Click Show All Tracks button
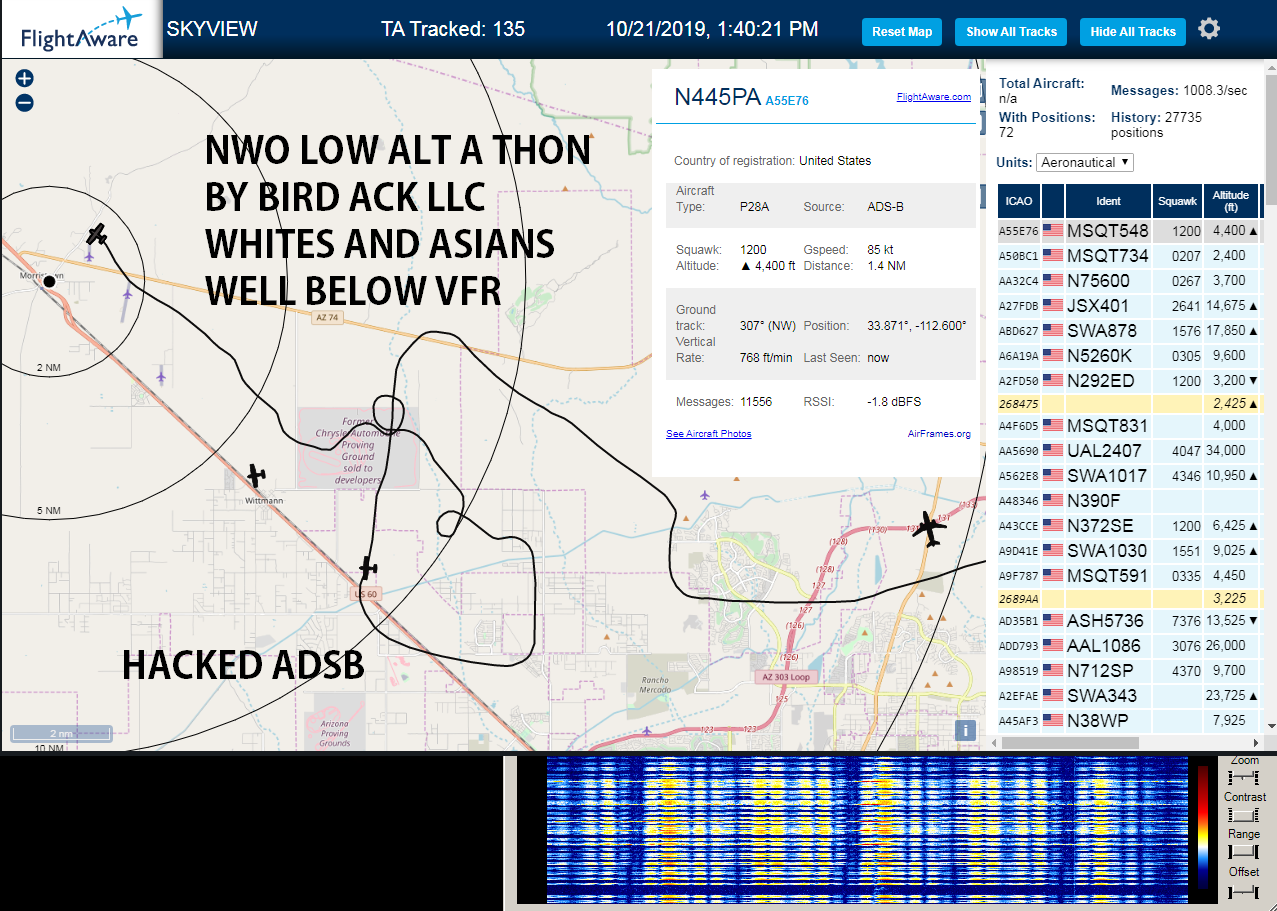The width and height of the screenshot is (1277, 911). pos(1011,31)
